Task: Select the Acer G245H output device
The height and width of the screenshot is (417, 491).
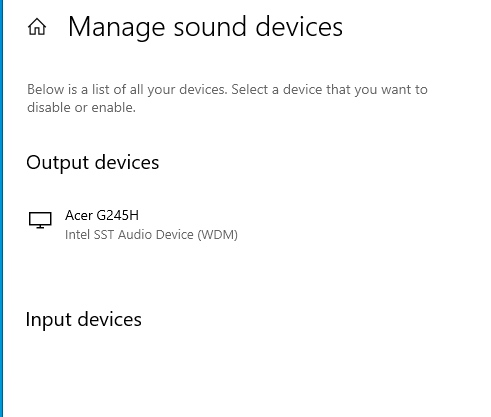Action: pos(133,225)
